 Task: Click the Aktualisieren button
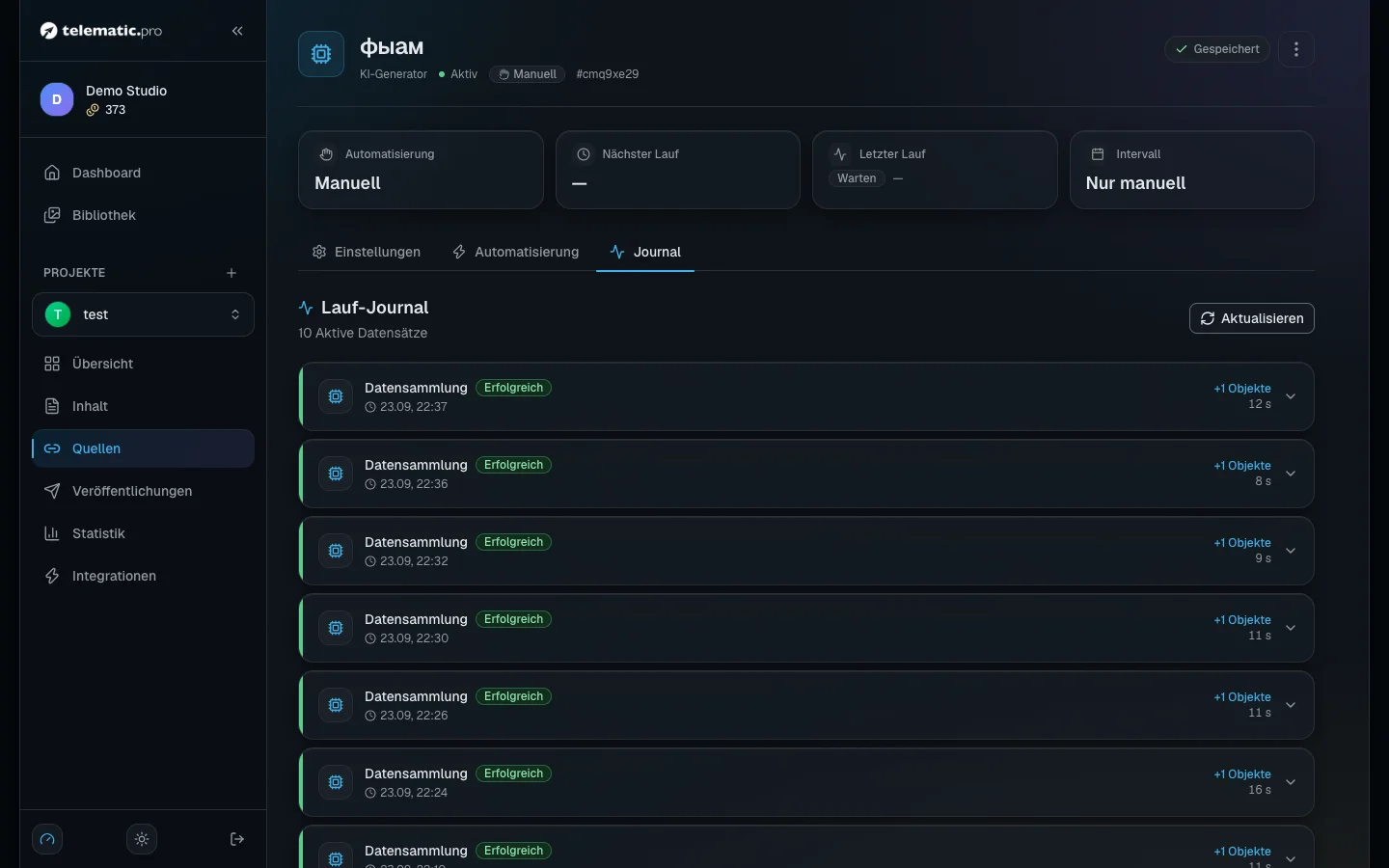tap(1252, 318)
